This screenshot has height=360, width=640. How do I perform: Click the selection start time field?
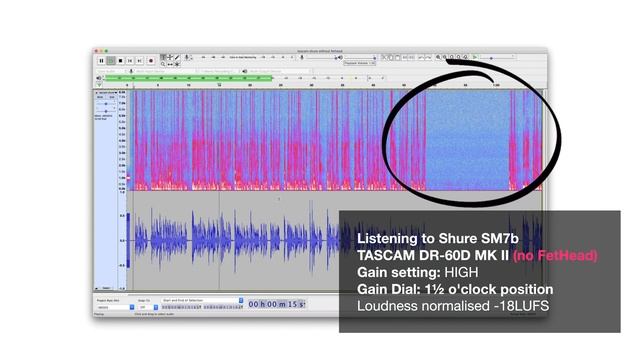pyautogui.click(x=182, y=307)
